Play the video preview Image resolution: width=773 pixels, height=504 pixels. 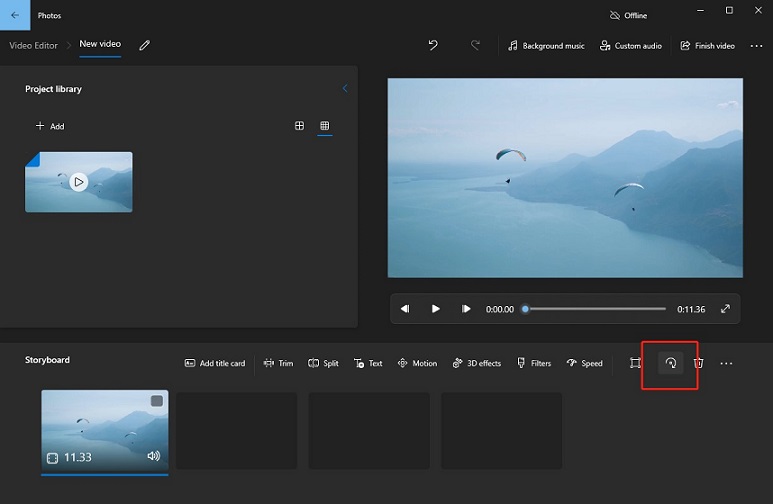[435, 309]
